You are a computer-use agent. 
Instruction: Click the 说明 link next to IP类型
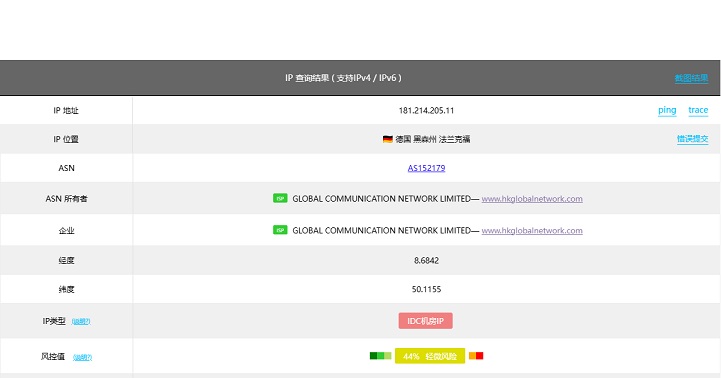point(81,321)
